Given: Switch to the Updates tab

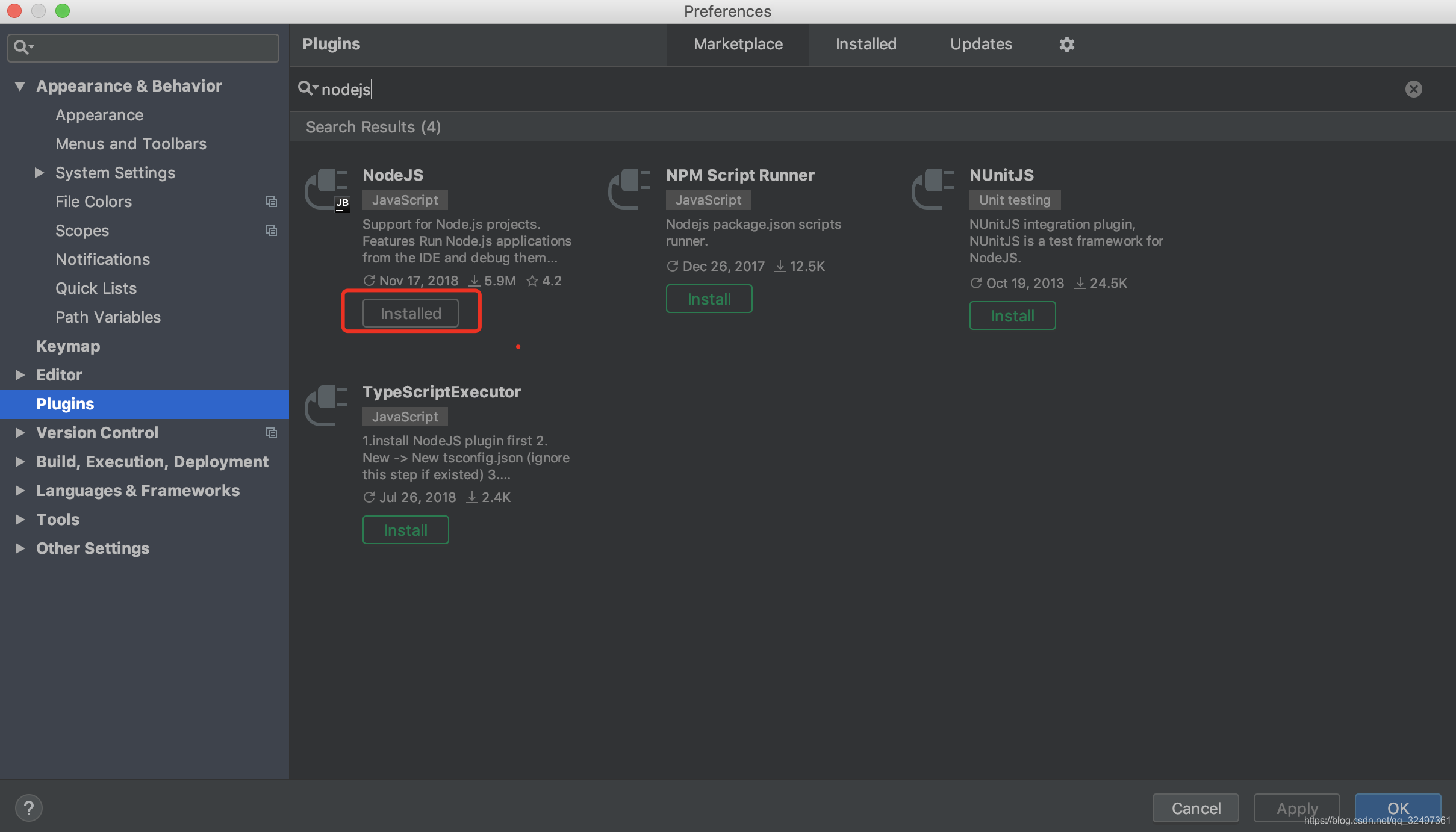Looking at the screenshot, I should [981, 45].
